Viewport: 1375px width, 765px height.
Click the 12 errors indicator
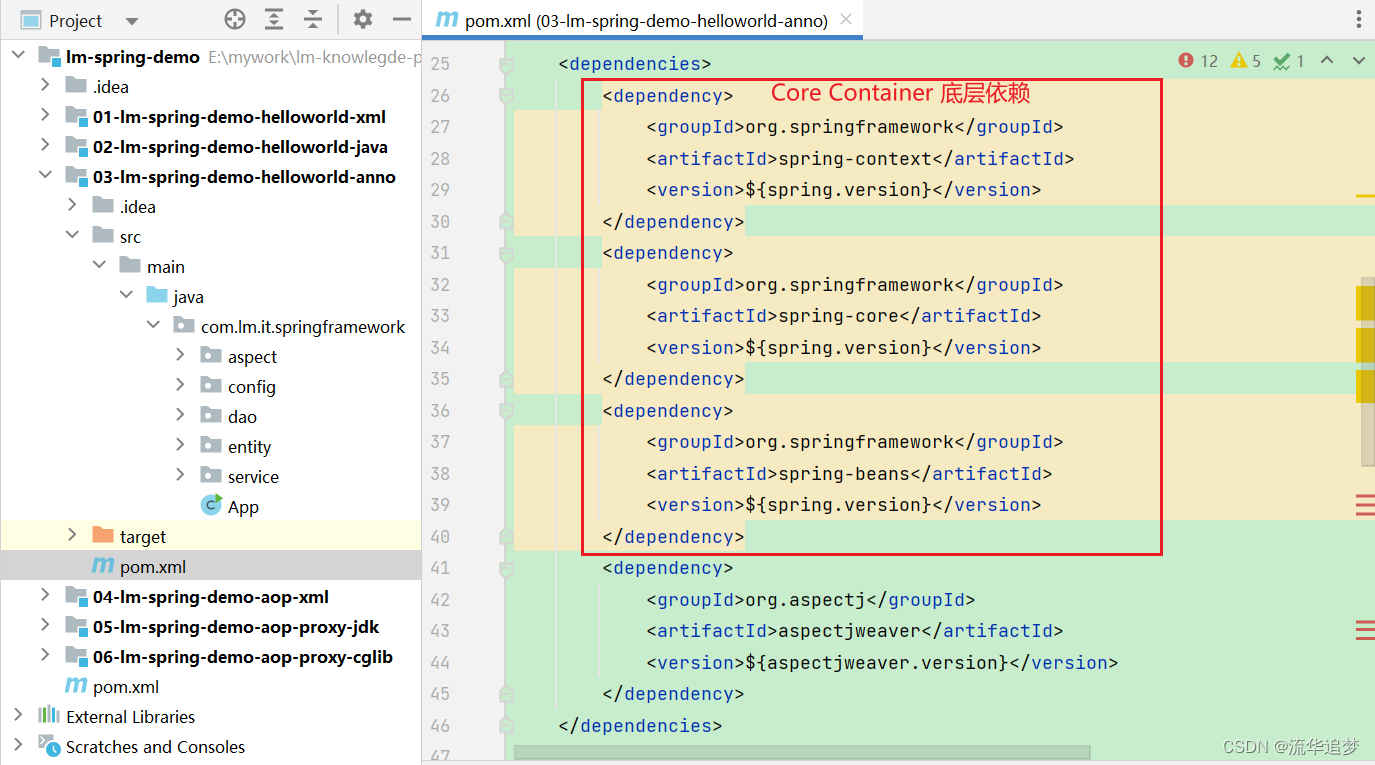tap(1198, 61)
